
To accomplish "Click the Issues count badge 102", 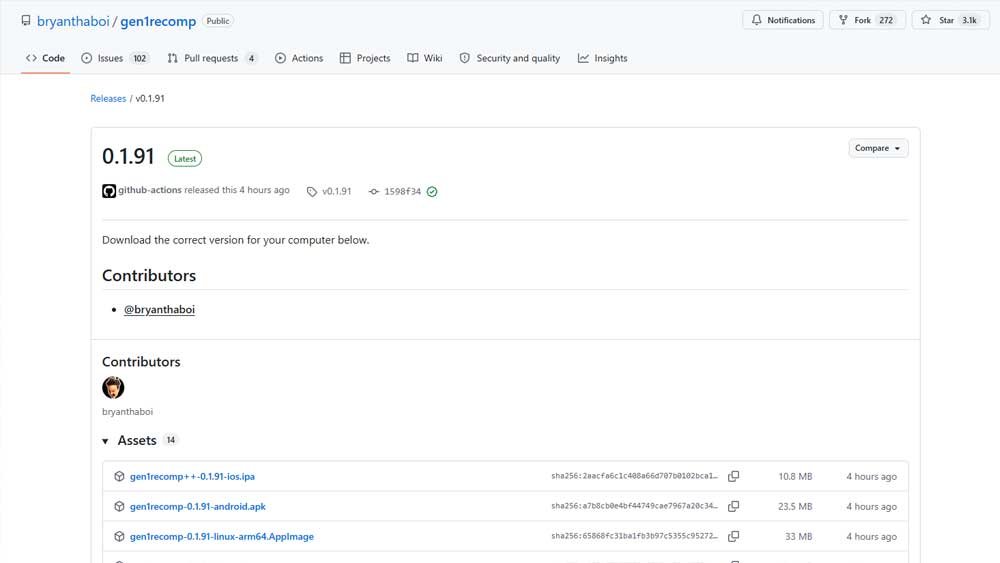I will point(140,58).
